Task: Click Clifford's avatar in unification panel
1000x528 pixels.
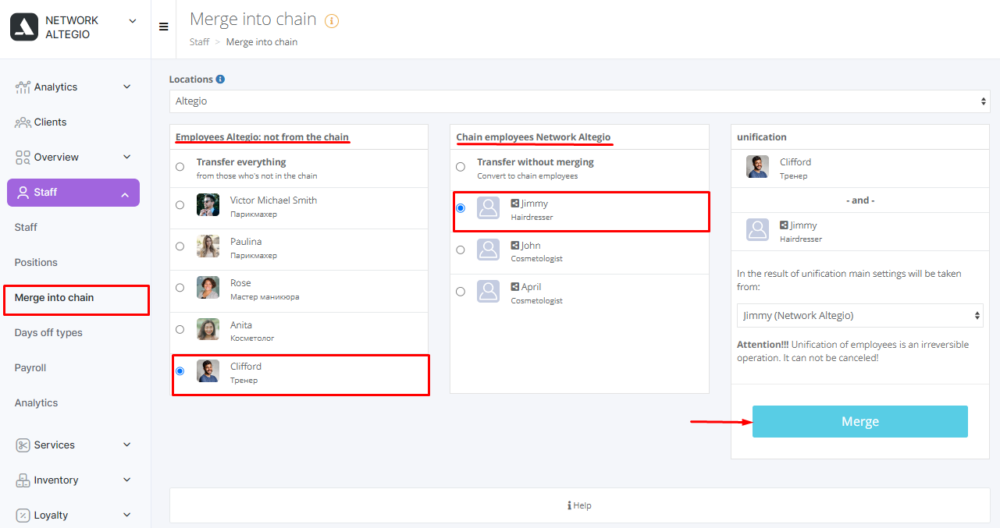Action: 758,166
